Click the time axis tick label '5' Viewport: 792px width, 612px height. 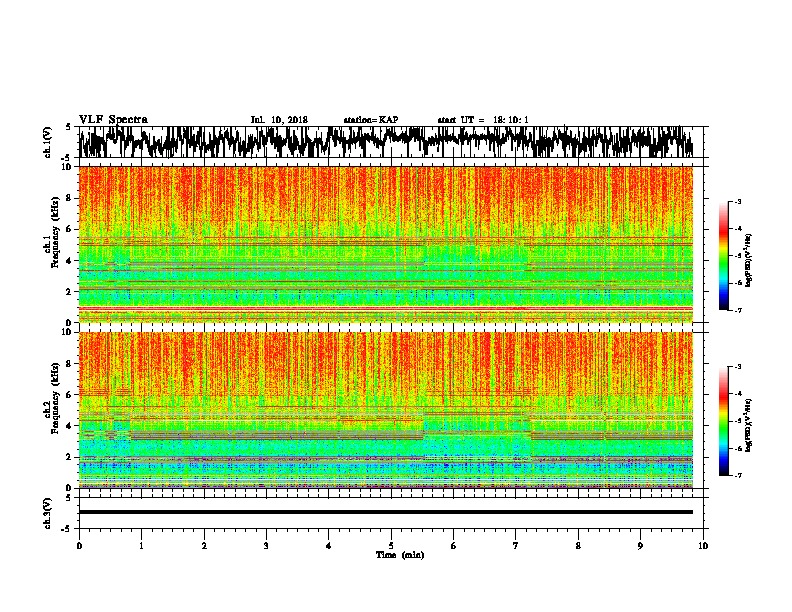click(391, 546)
